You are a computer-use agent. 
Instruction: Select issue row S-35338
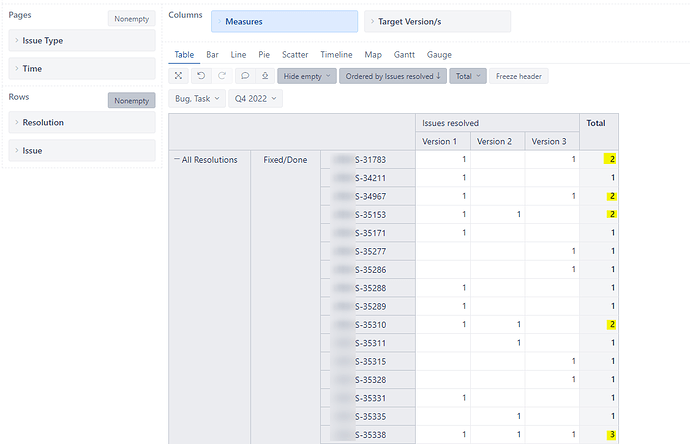click(368, 435)
